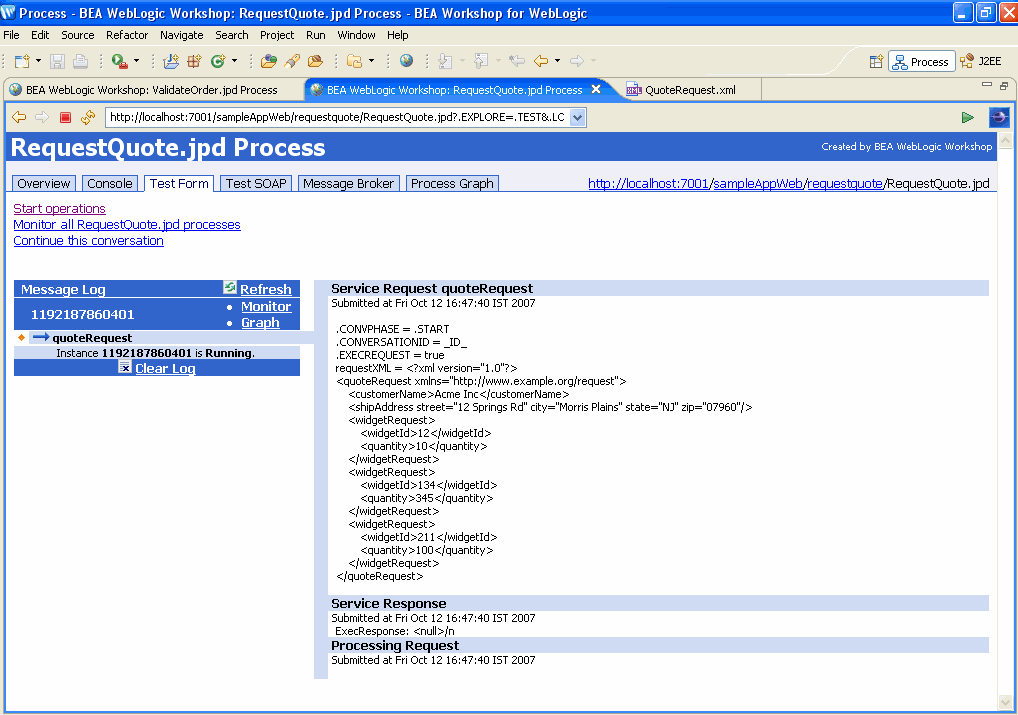The width and height of the screenshot is (1018, 715).
Task: Click the Clear Log link
Action: pyautogui.click(x=165, y=368)
